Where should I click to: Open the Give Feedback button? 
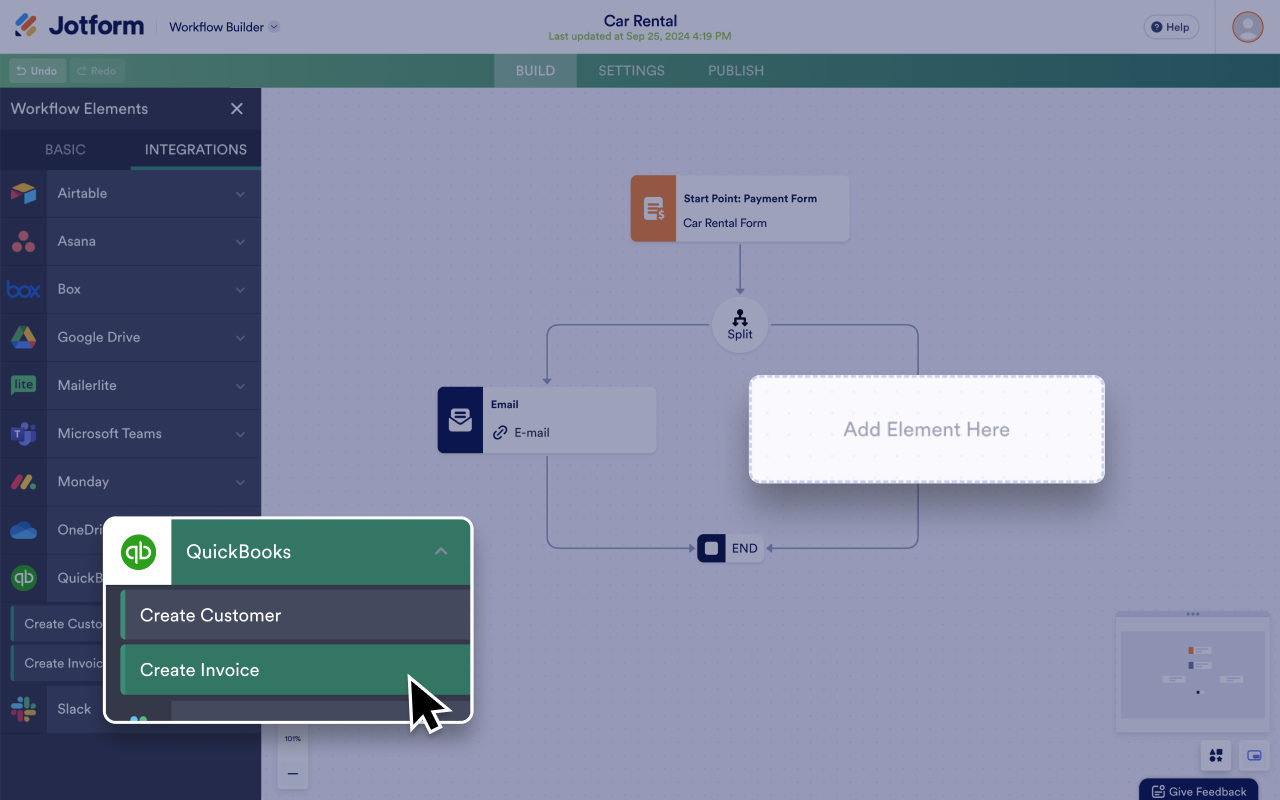(x=1198, y=791)
